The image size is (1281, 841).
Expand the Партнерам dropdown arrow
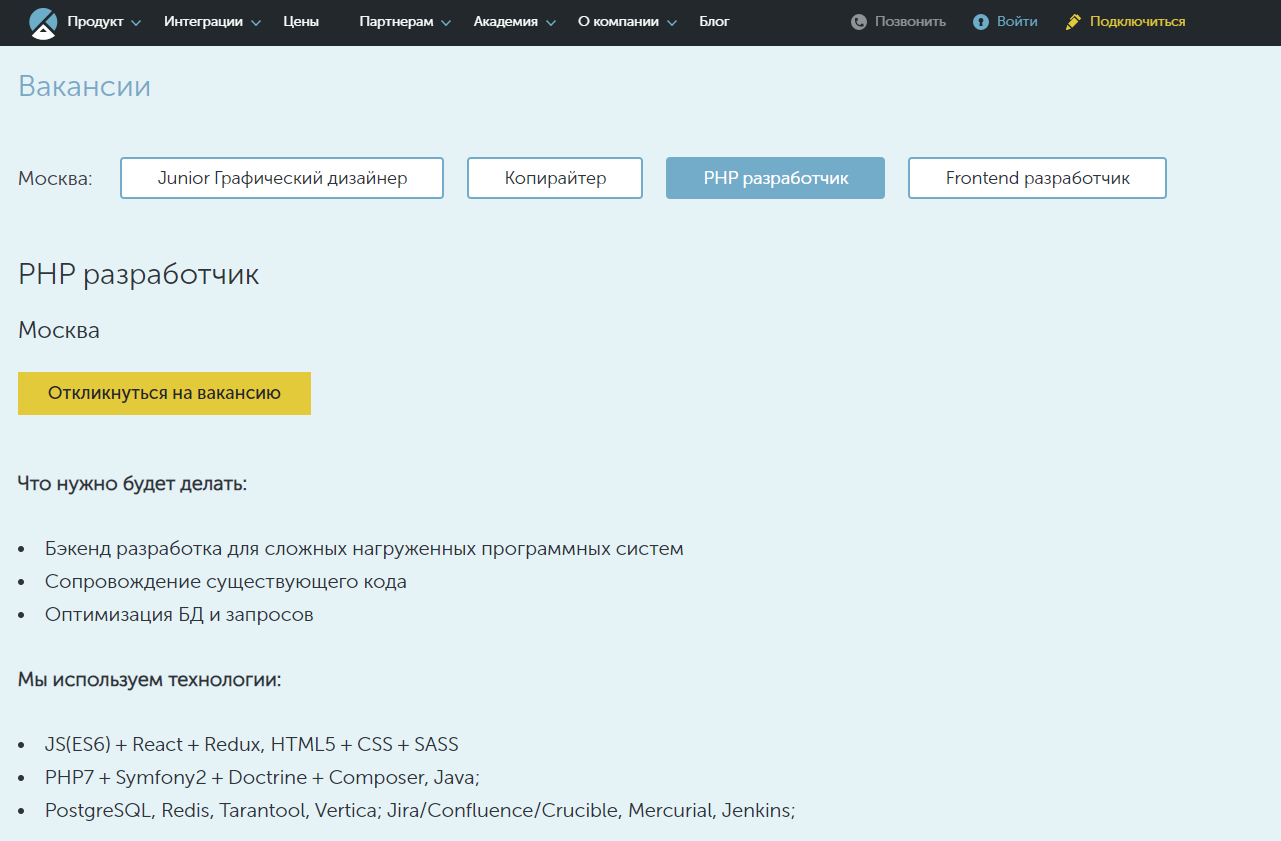coord(446,23)
